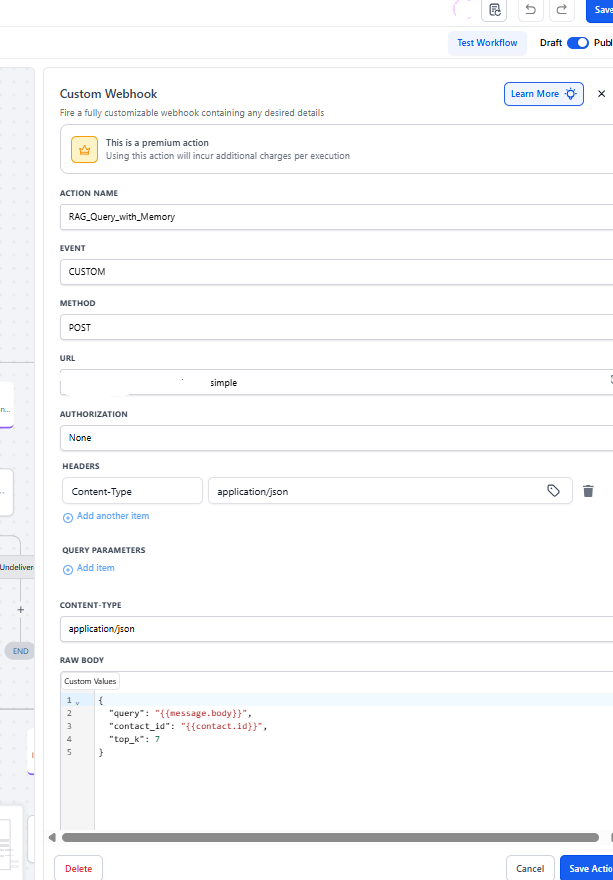
Task: Click line number 5 in code gutter
Action: [x=70, y=752]
